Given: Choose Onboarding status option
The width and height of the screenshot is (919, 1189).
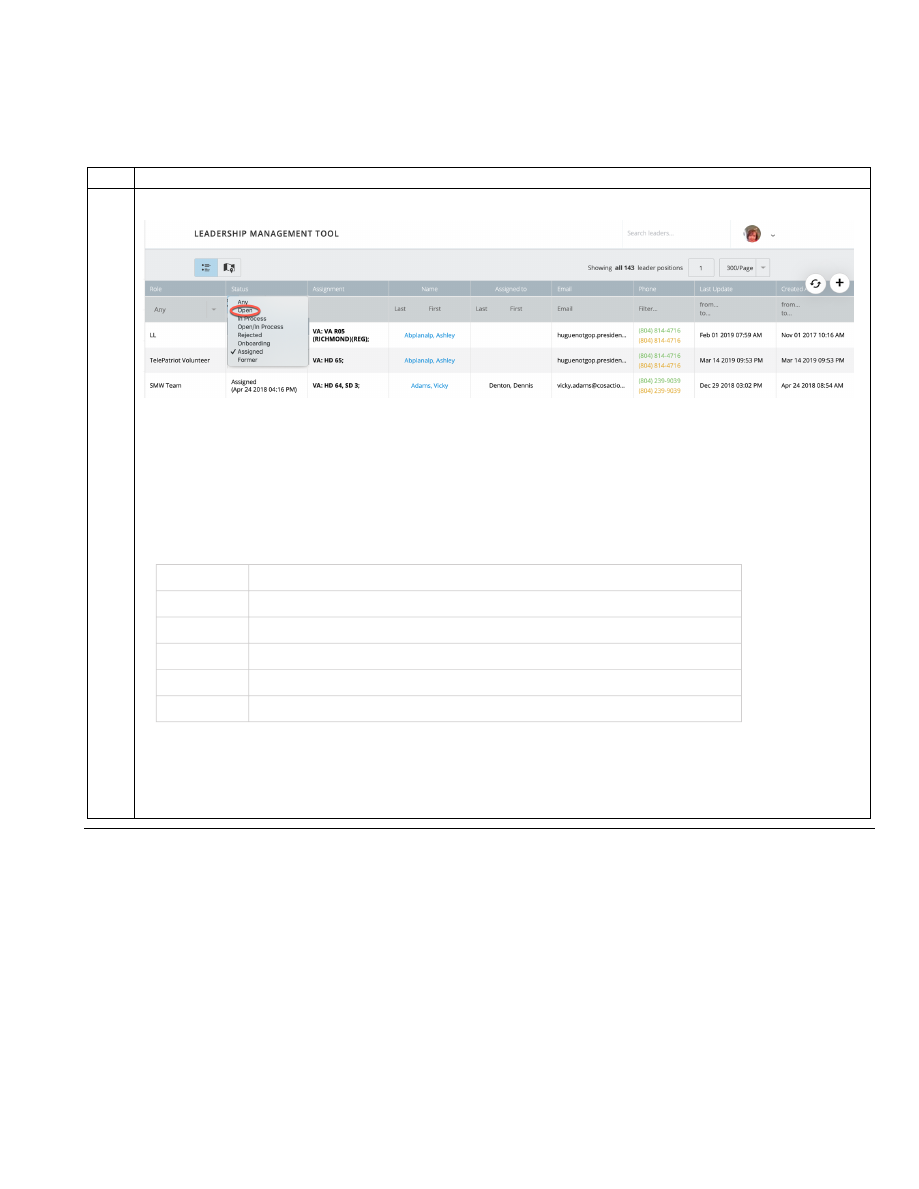Looking at the screenshot, I should click(x=254, y=343).
